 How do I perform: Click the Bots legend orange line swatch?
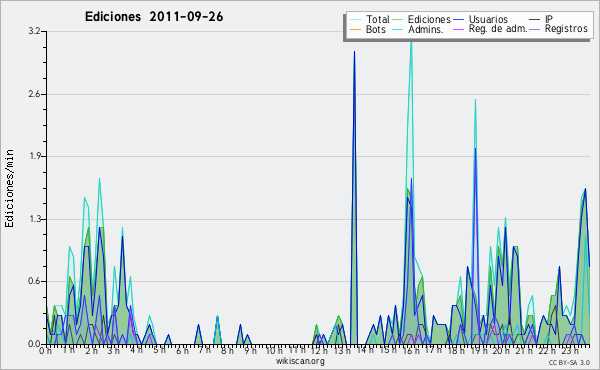(x=355, y=29)
